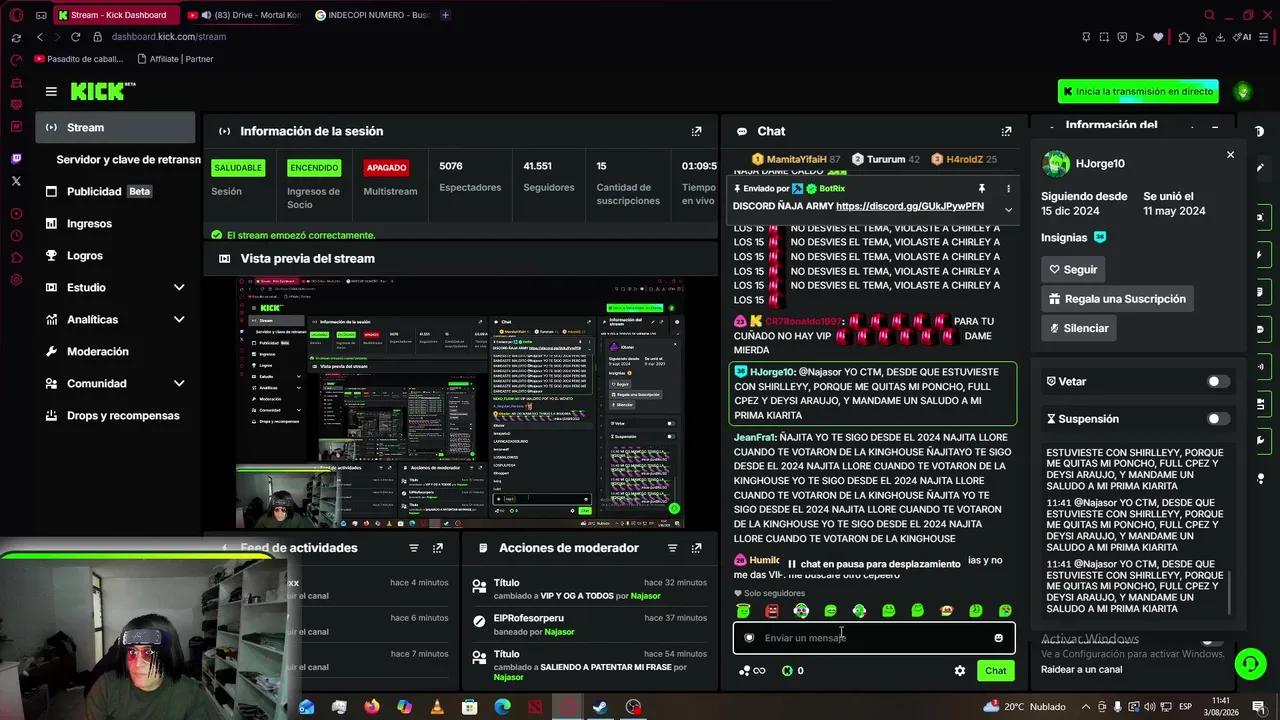Expand the Estudio sidebar section
Image resolution: width=1280 pixels, height=720 pixels.
pos(179,288)
